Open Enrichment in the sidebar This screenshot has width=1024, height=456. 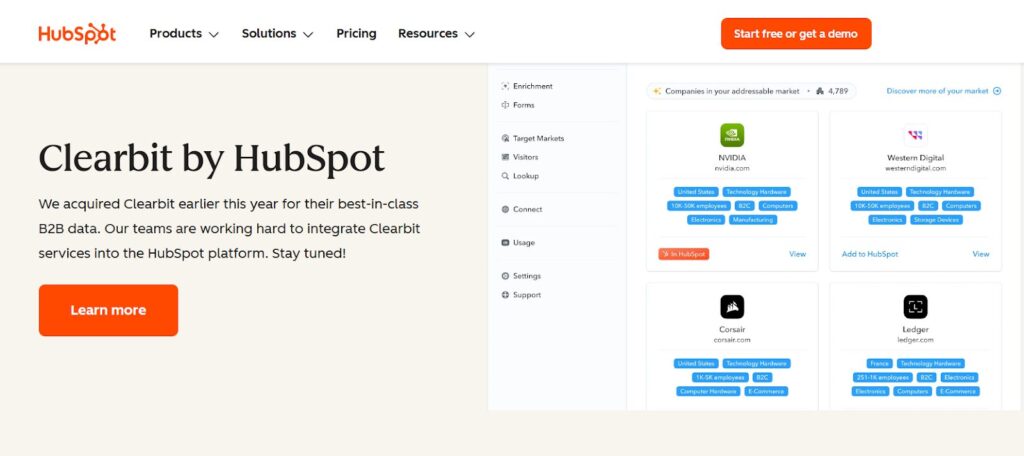[x=532, y=86]
